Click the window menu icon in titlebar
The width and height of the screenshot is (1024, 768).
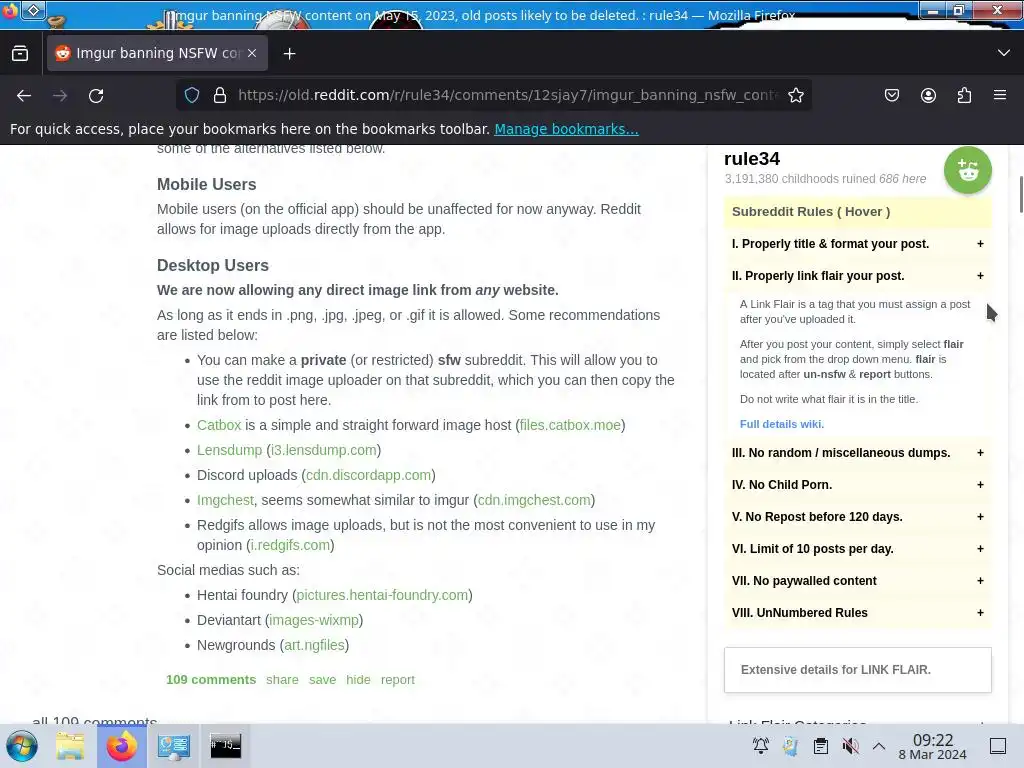tap(10, 11)
